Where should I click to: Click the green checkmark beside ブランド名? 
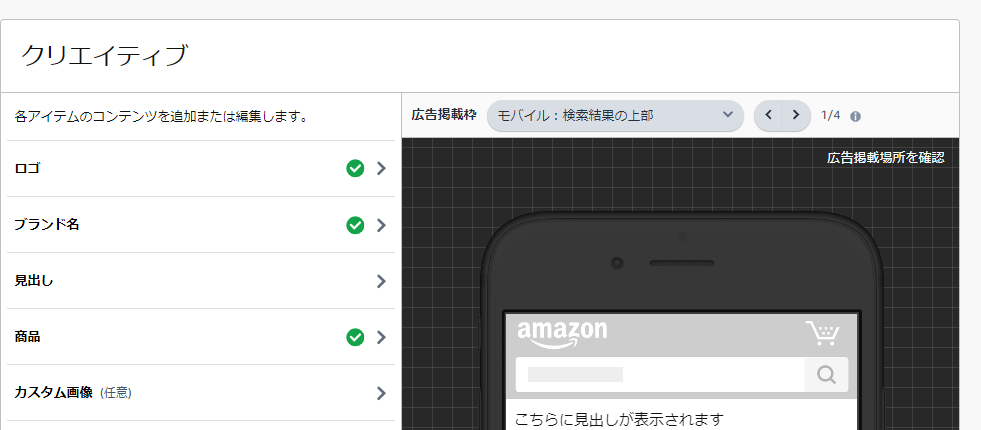pyautogui.click(x=355, y=225)
